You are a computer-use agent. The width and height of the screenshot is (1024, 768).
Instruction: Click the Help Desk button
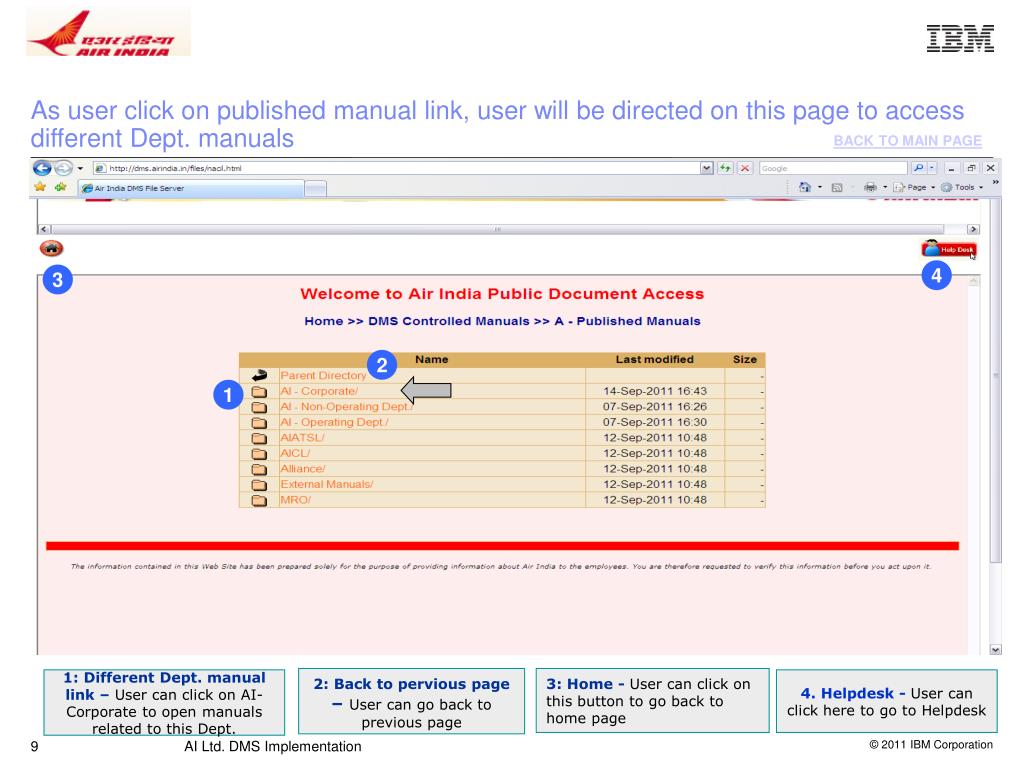(x=949, y=249)
